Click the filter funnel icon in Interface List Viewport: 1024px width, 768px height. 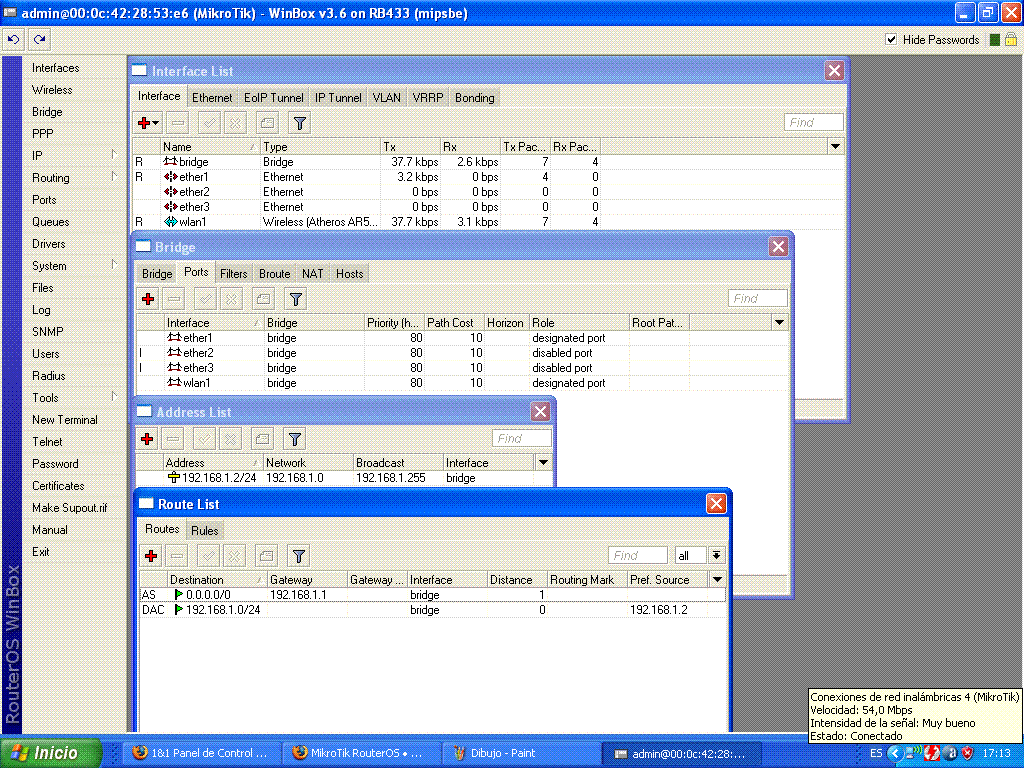pyautogui.click(x=297, y=122)
